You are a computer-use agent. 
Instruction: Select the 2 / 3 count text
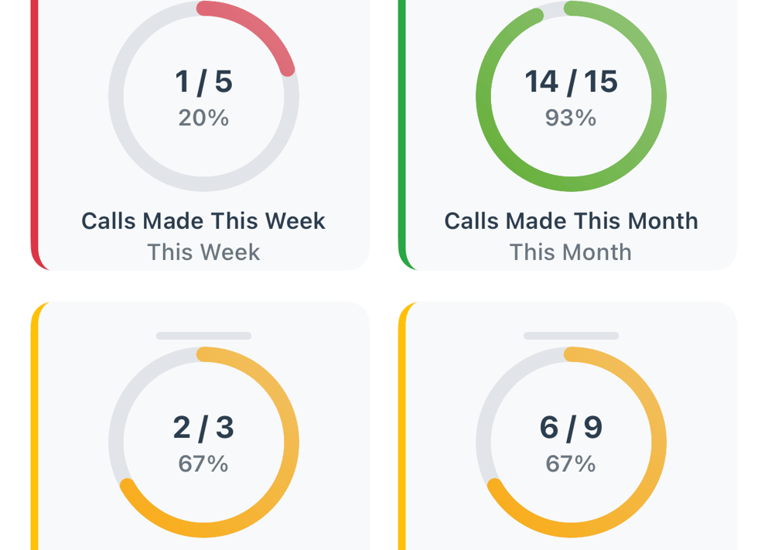pyautogui.click(x=204, y=428)
